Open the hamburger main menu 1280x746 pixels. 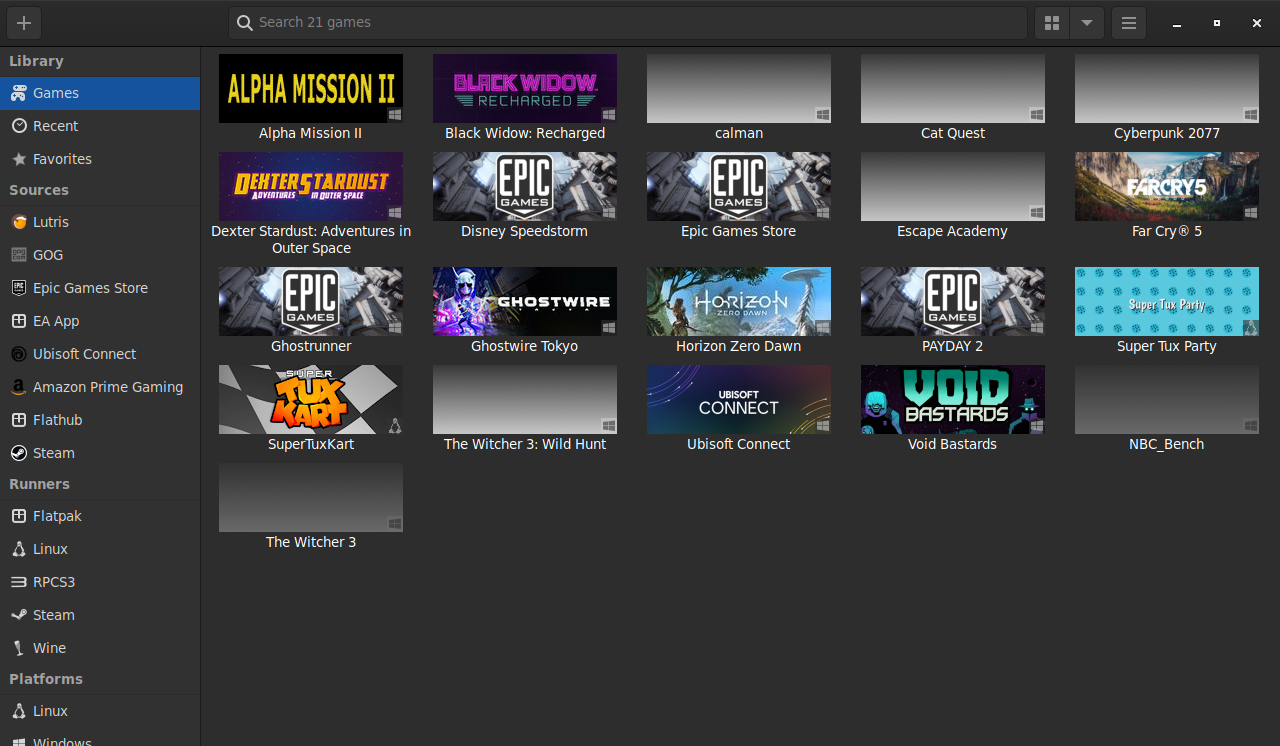(x=1129, y=23)
